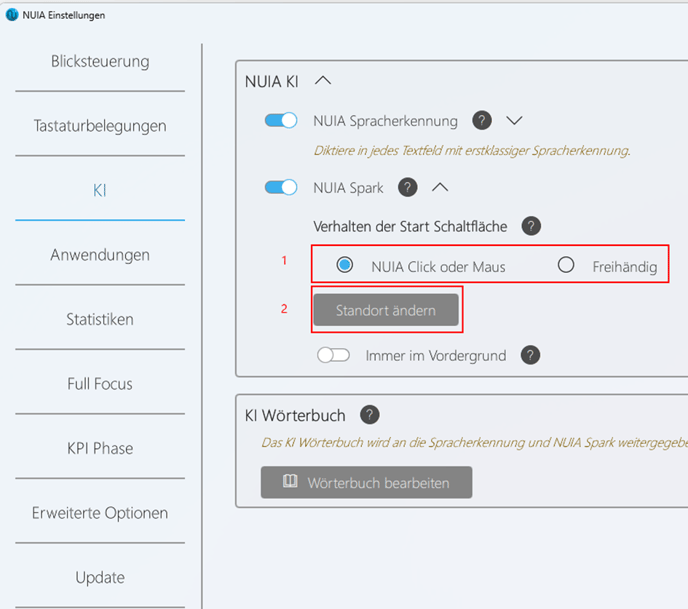The image size is (688, 609).
Task: Open the Update tab
Action: click(100, 577)
